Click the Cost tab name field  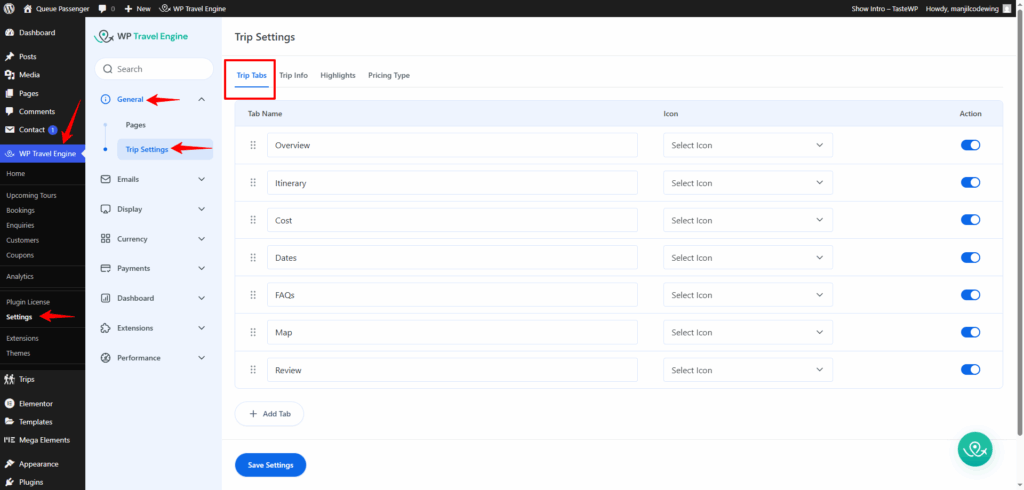point(452,220)
